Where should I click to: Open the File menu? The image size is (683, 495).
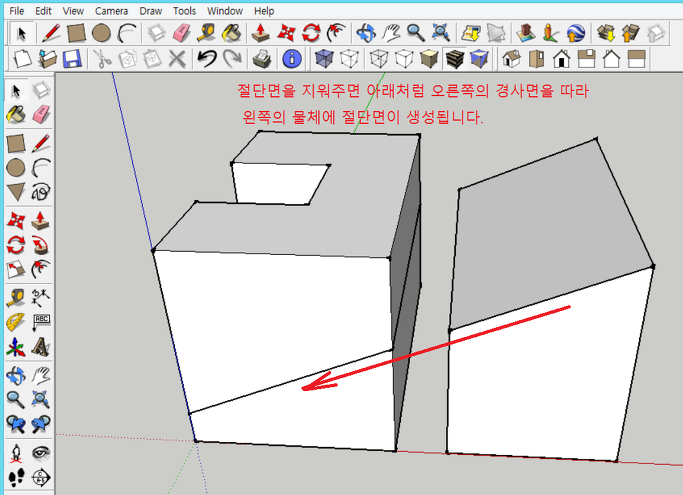[17, 11]
